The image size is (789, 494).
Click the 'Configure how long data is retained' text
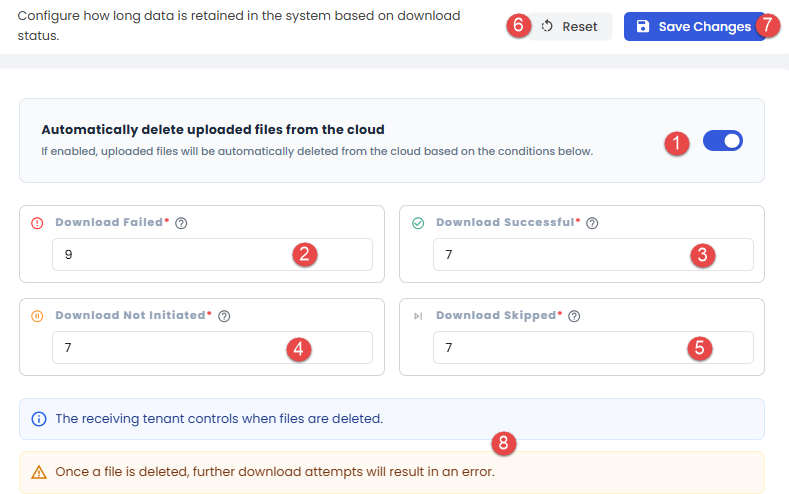(239, 26)
